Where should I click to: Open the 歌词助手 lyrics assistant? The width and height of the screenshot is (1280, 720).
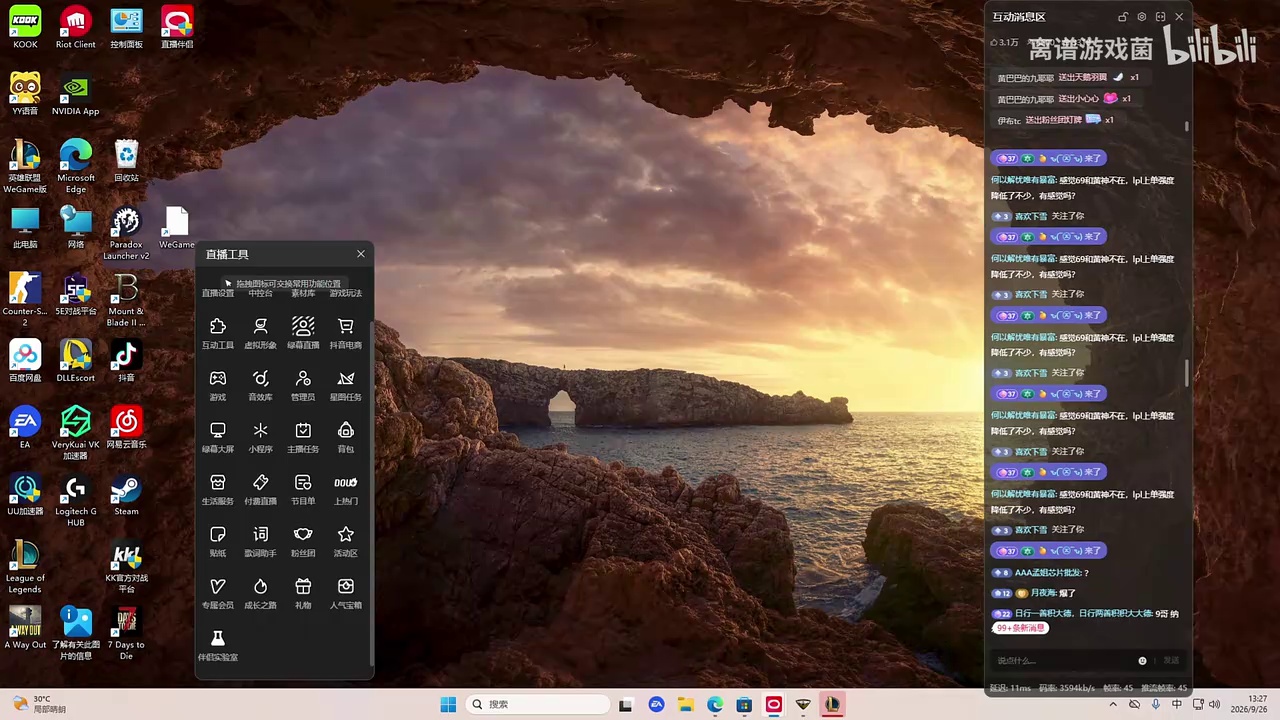click(x=260, y=541)
